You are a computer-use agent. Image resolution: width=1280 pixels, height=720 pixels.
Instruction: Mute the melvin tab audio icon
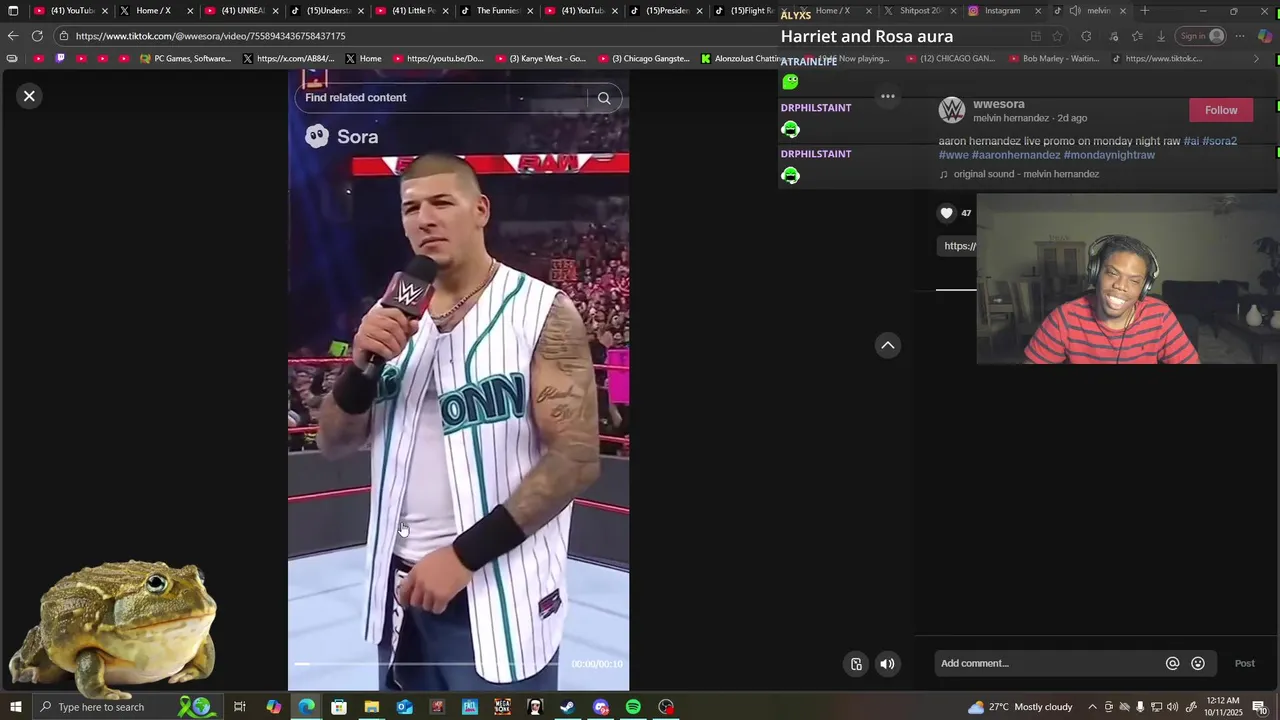(1075, 11)
